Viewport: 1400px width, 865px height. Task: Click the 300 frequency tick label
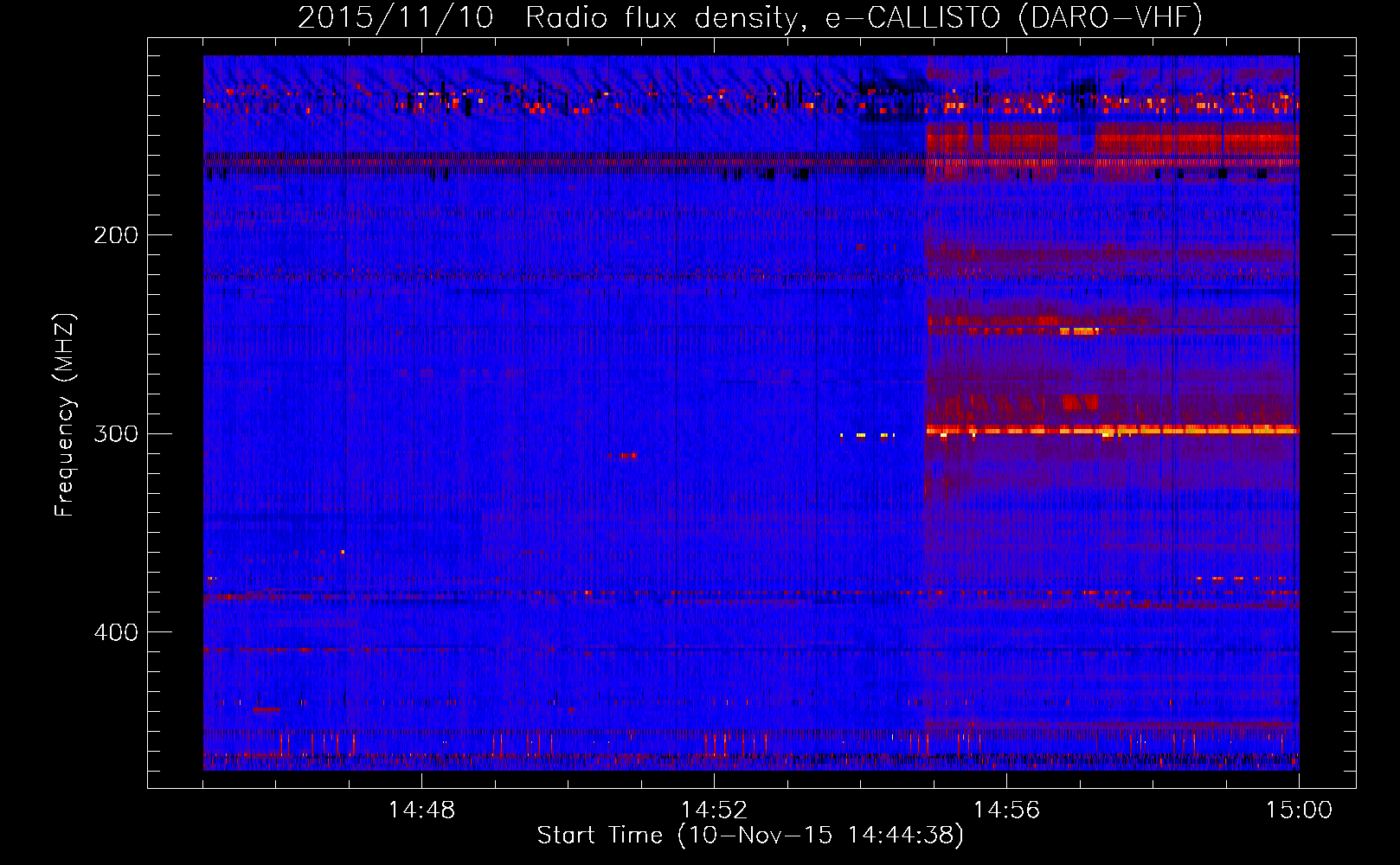click(x=116, y=433)
